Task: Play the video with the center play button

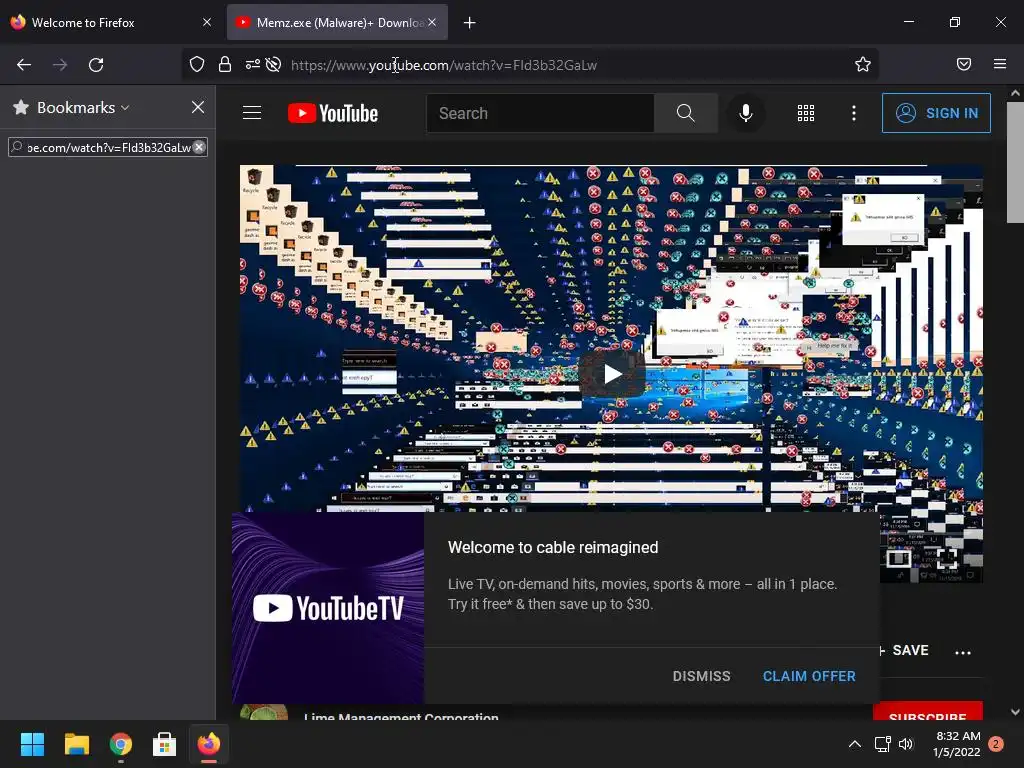Action: coord(612,374)
